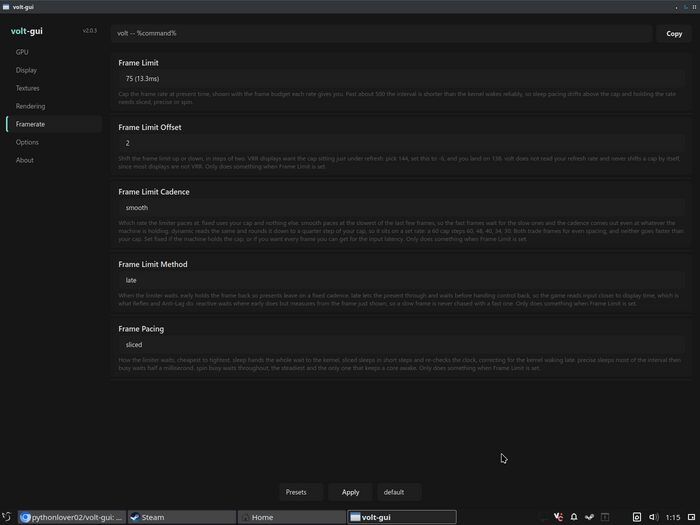Switch to the pythonlover02/volt-gui browser task
This screenshot has width=700, height=525.
point(72,517)
